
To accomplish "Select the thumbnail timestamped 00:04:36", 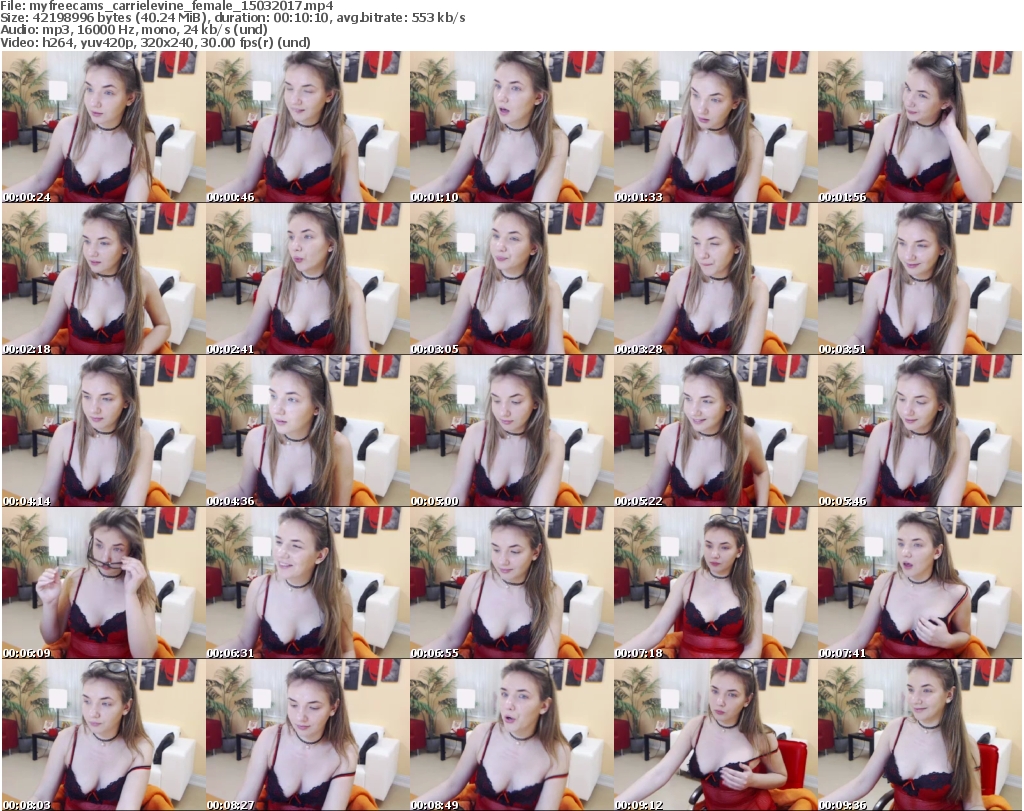I will pos(308,430).
